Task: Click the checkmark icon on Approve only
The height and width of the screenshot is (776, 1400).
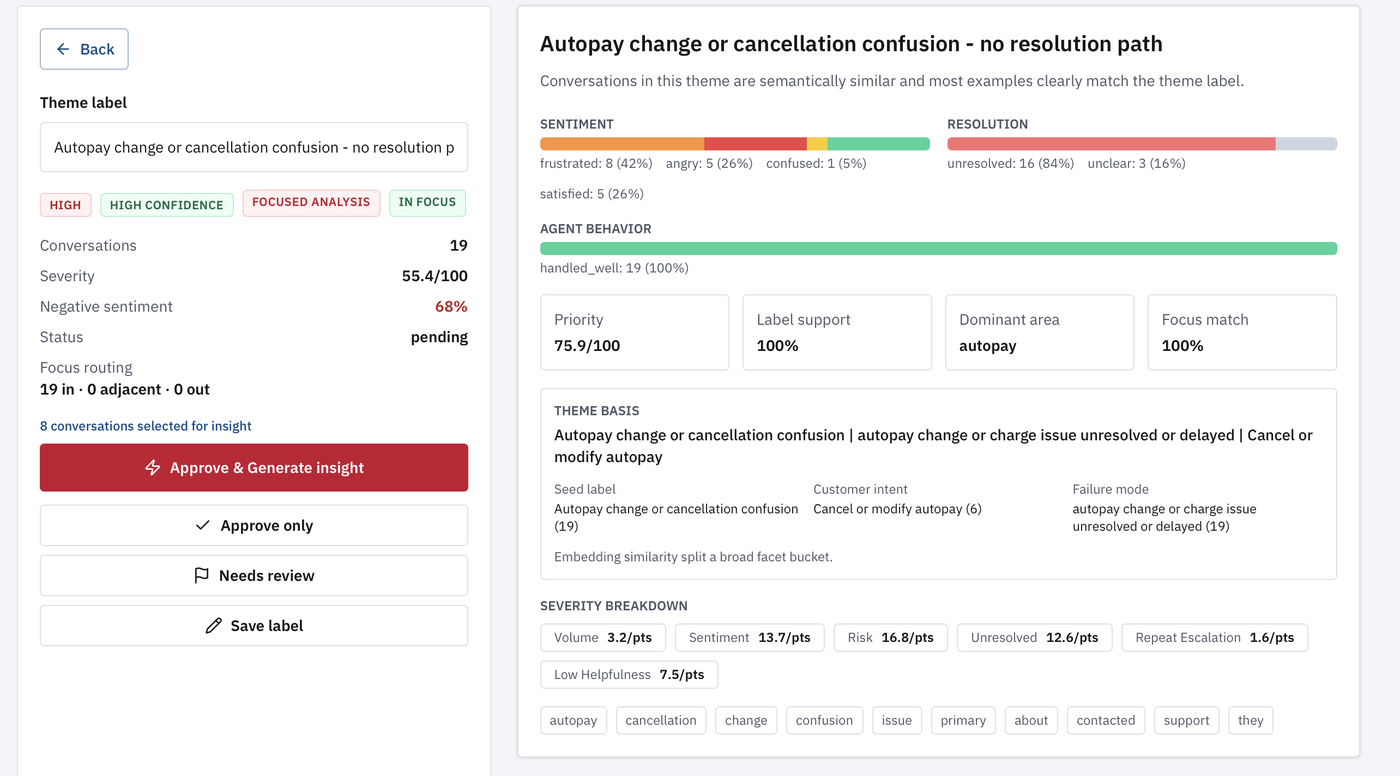Action: click(203, 525)
